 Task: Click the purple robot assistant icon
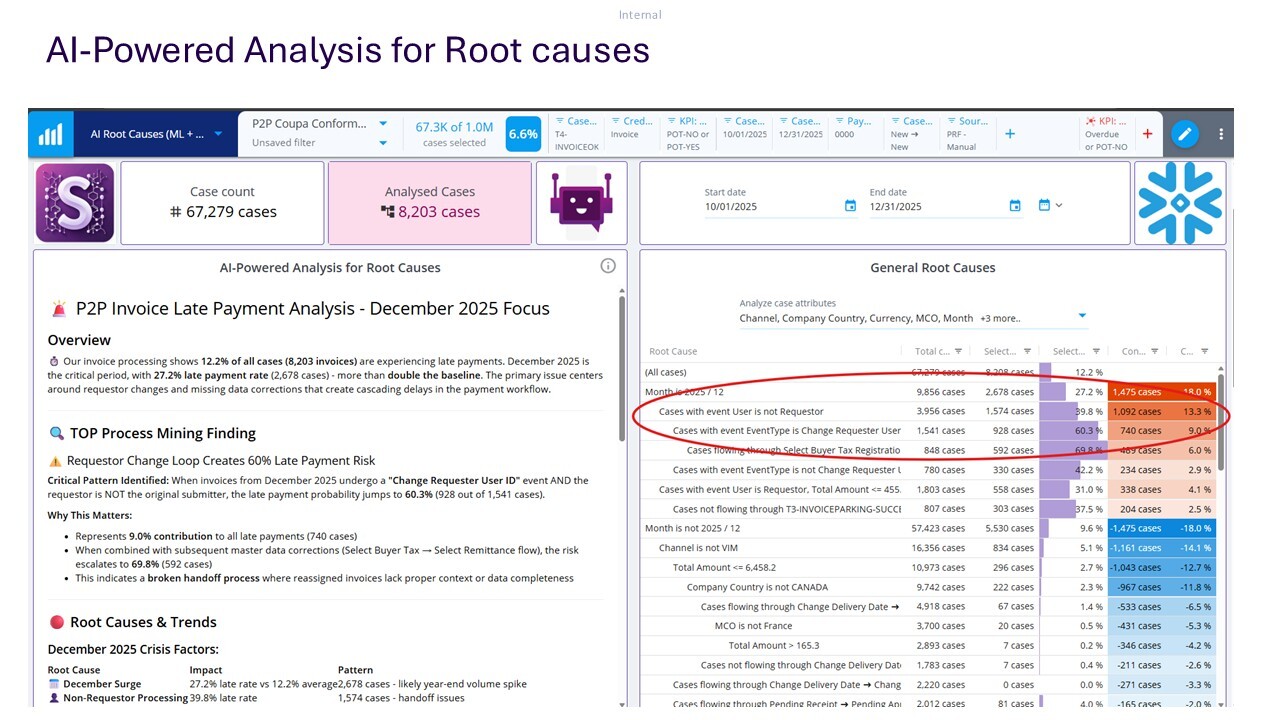coord(582,203)
